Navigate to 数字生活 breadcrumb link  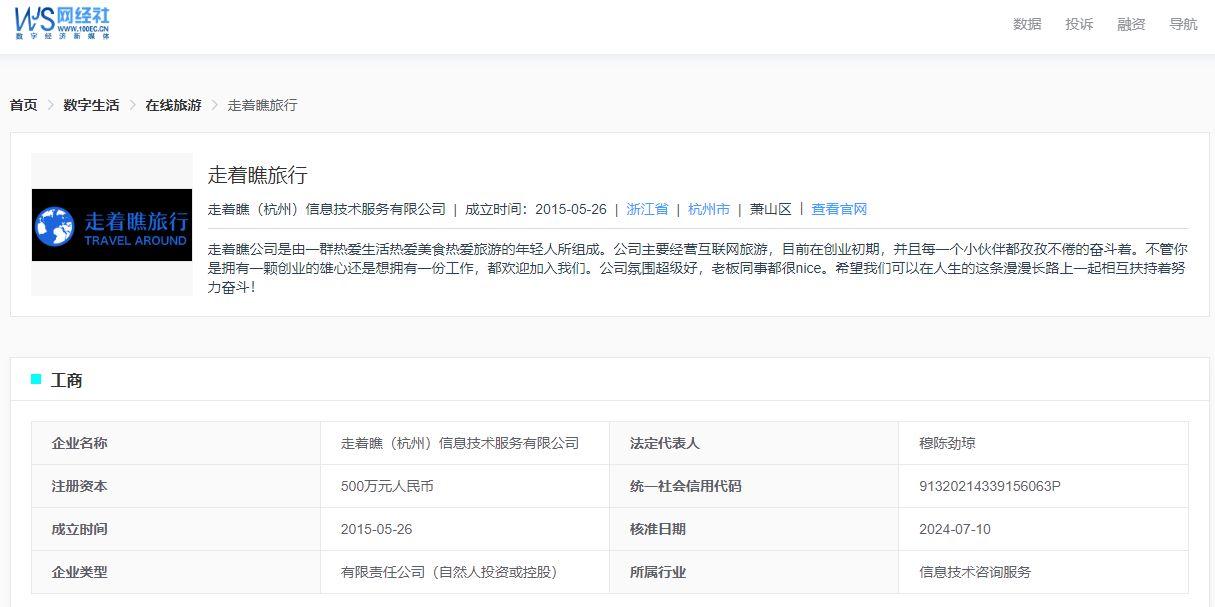[91, 105]
